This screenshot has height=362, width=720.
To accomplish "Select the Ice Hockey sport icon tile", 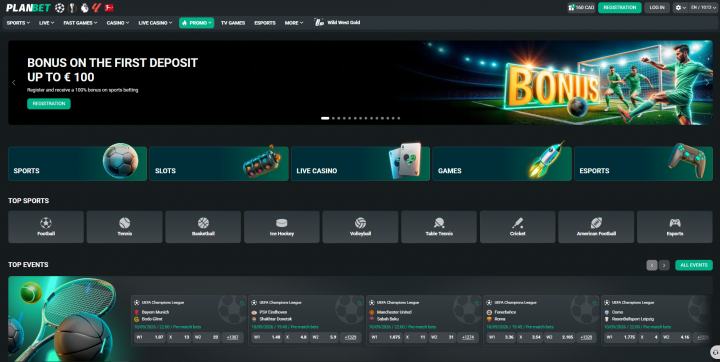I will pyautogui.click(x=281, y=227).
